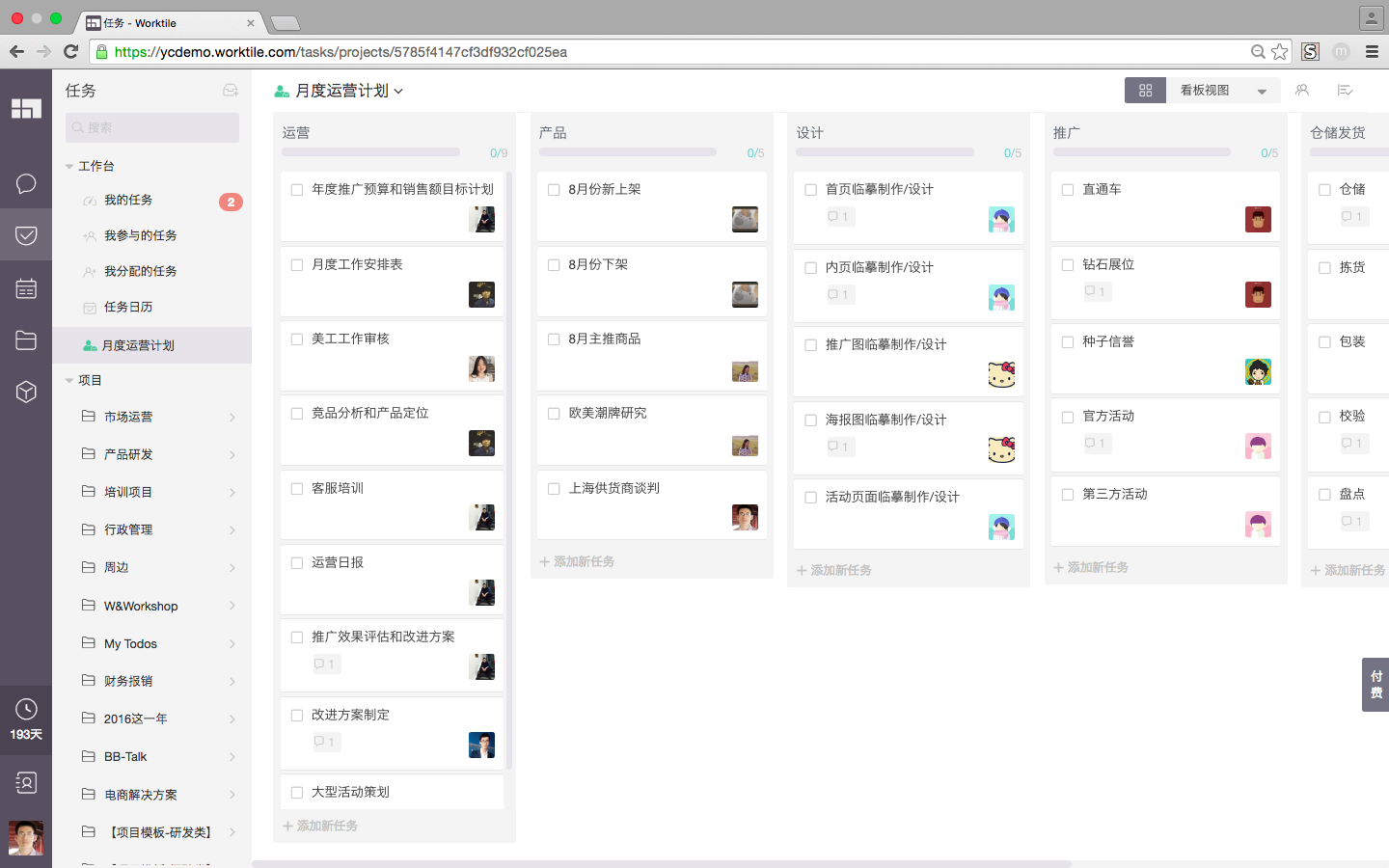Click the 193天 clock icon
The height and width of the screenshot is (868, 1389).
26,710
